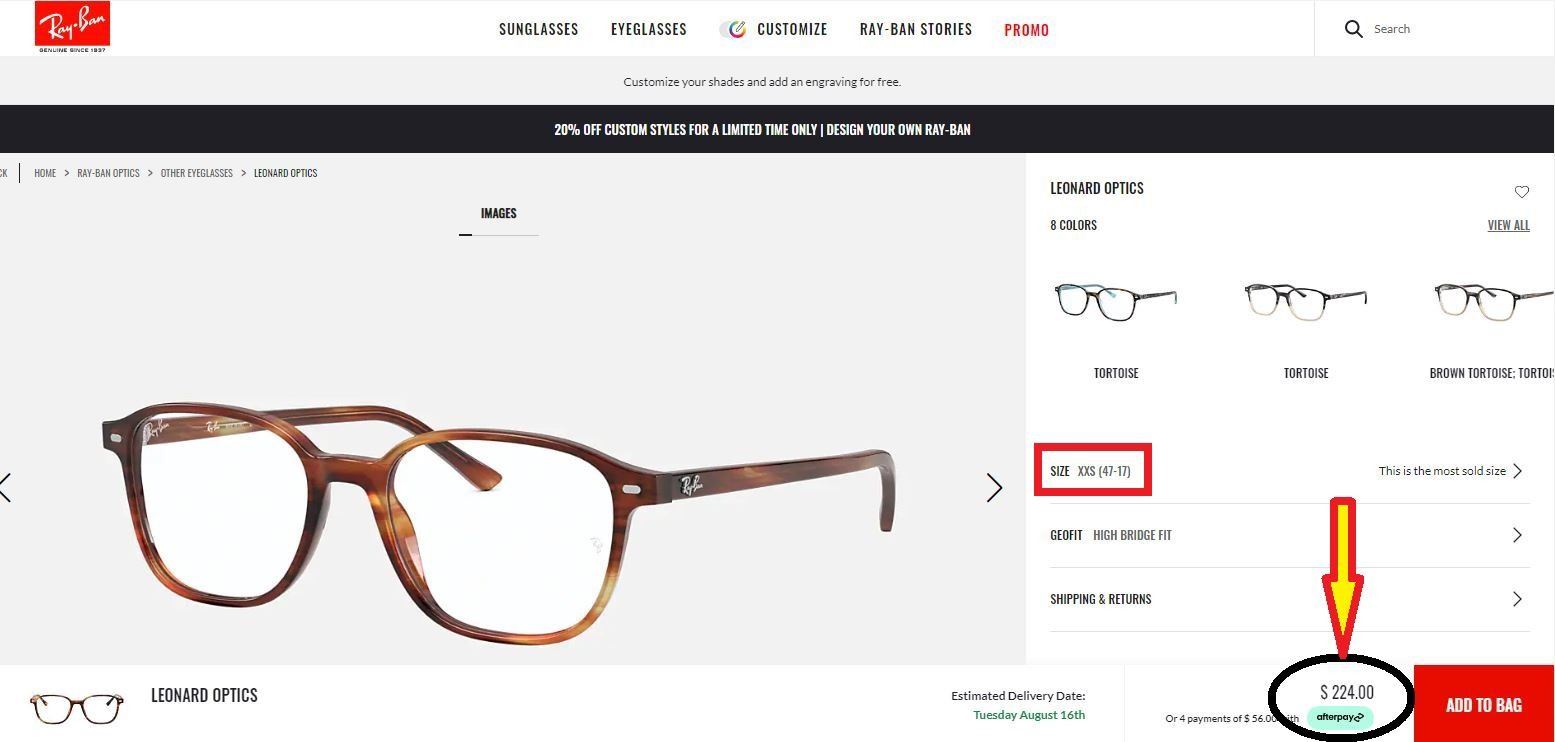Expand Shipping & Returns section
The height and width of the screenshot is (742, 1555).
point(1290,599)
